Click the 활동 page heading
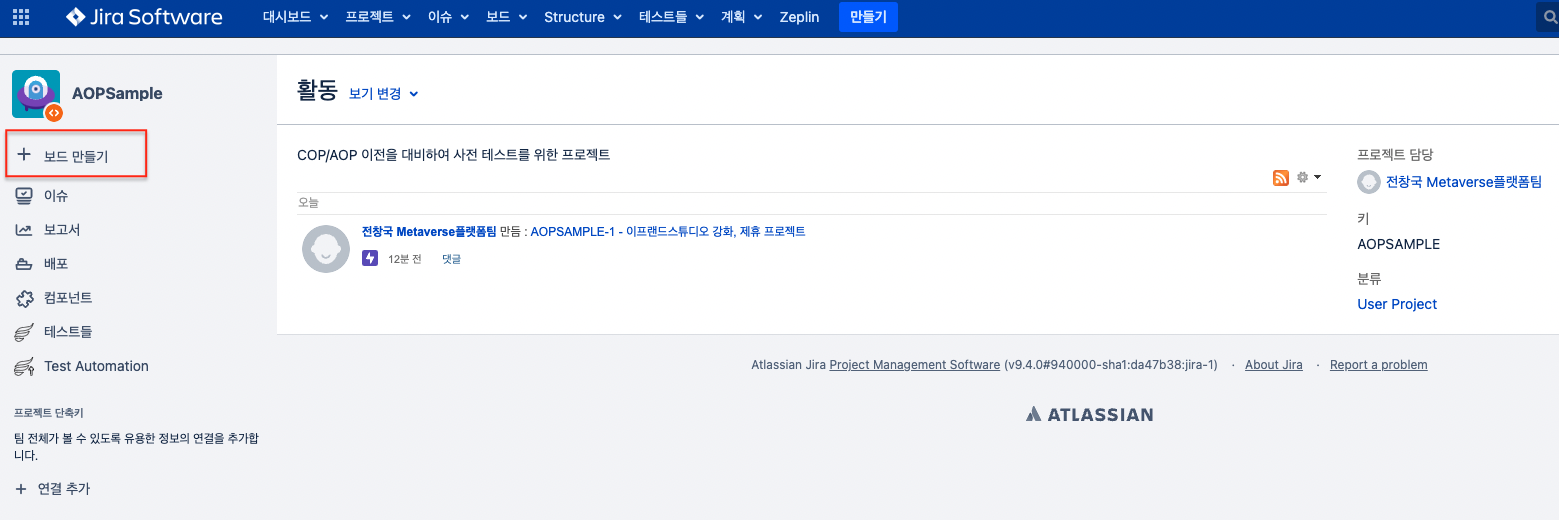This screenshot has width=1559, height=520. coord(318,91)
